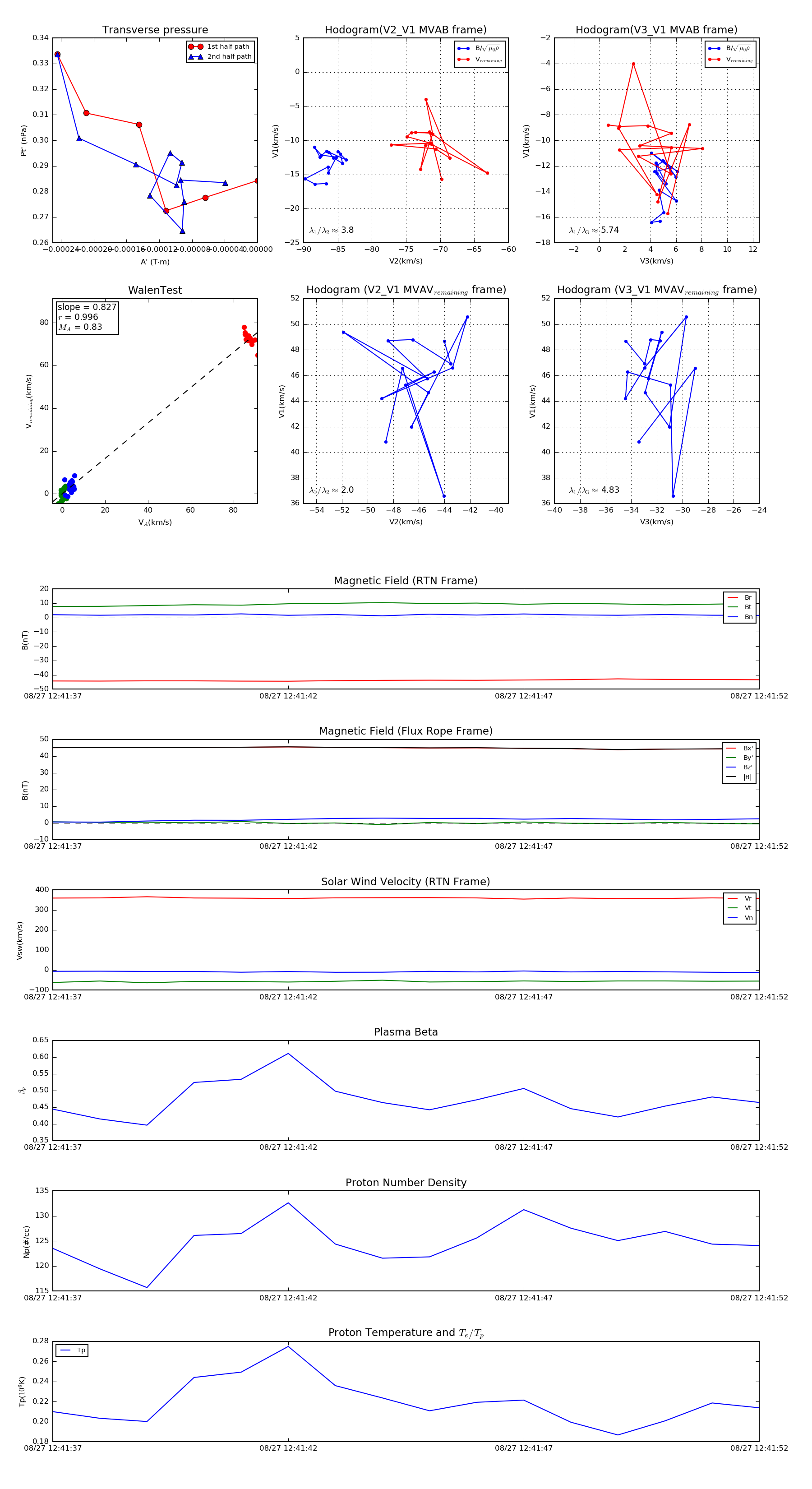The image size is (812, 1489).
Task: Click 'Solar Wind Velocity (RTN Frame)' title
Action: [406, 882]
